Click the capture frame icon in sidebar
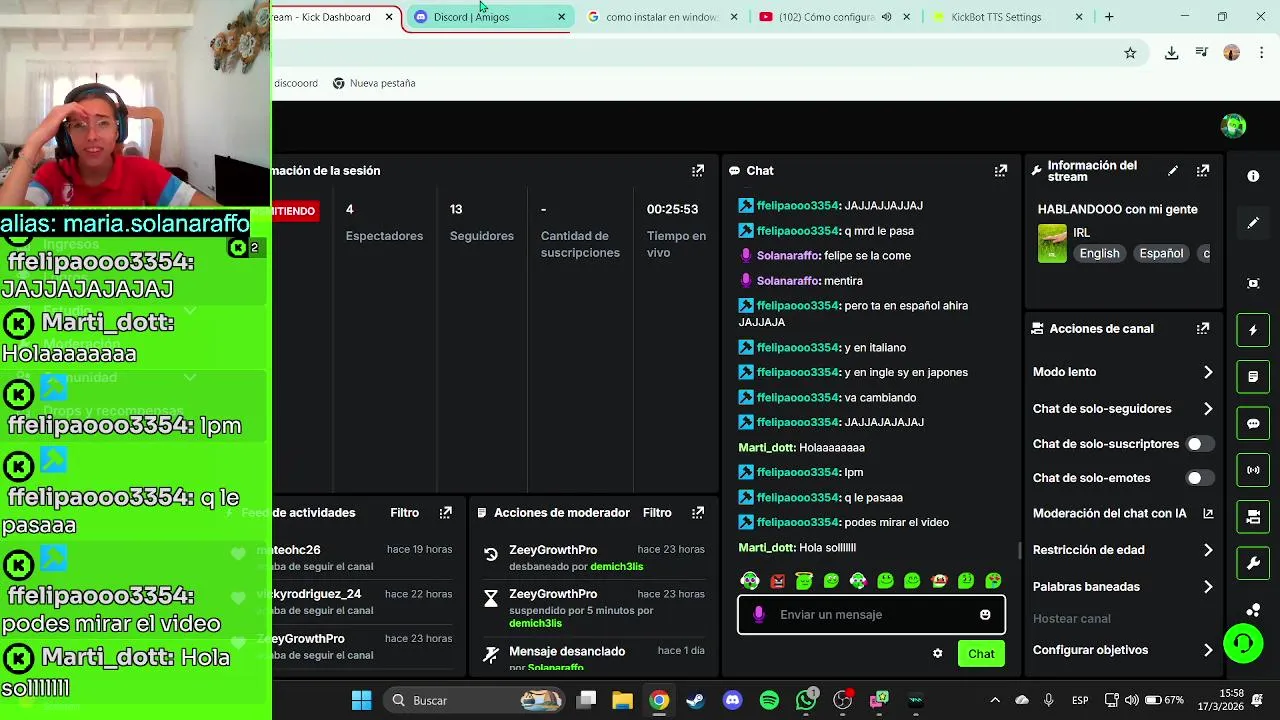Screen dimensions: 1280x720 click(1253, 283)
